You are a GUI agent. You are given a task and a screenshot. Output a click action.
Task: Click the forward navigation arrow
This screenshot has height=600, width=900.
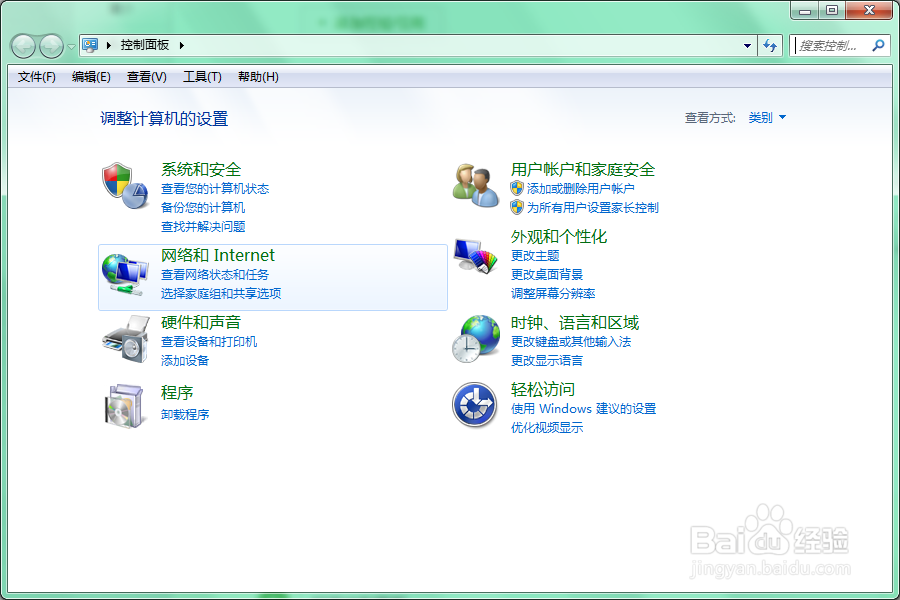[x=52, y=46]
